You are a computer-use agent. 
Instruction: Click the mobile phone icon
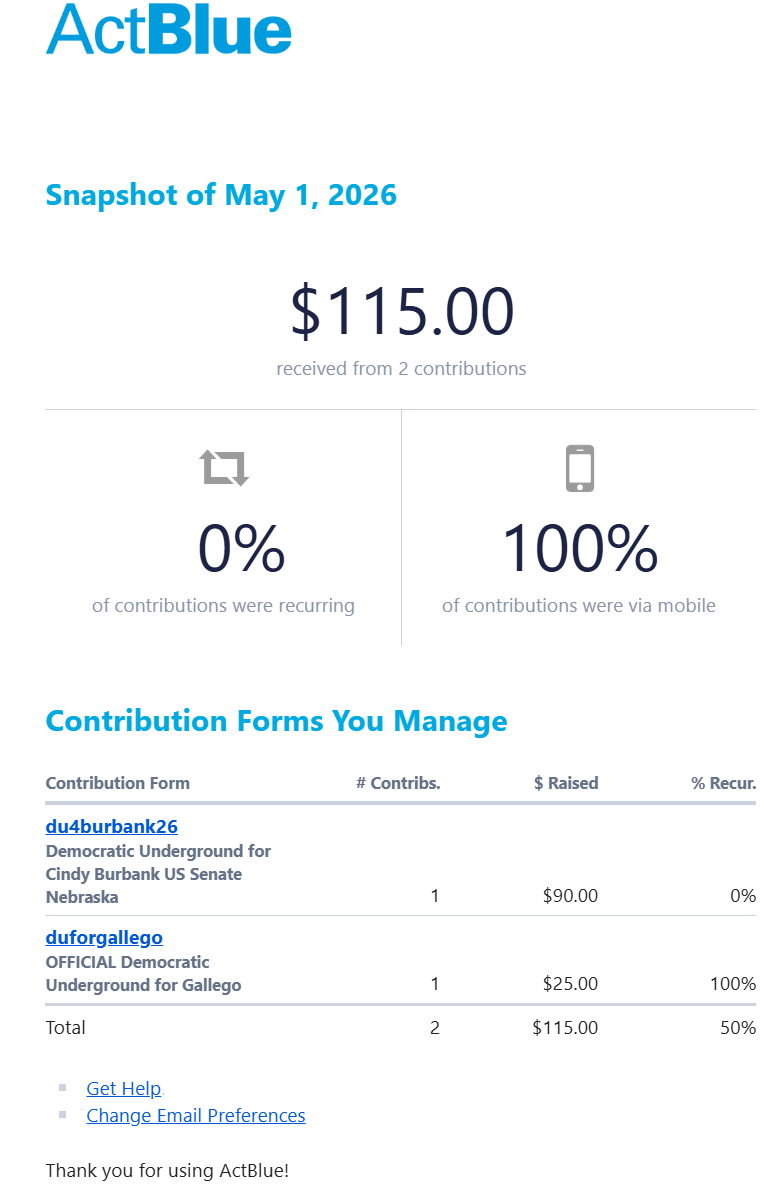coord(579,468)
